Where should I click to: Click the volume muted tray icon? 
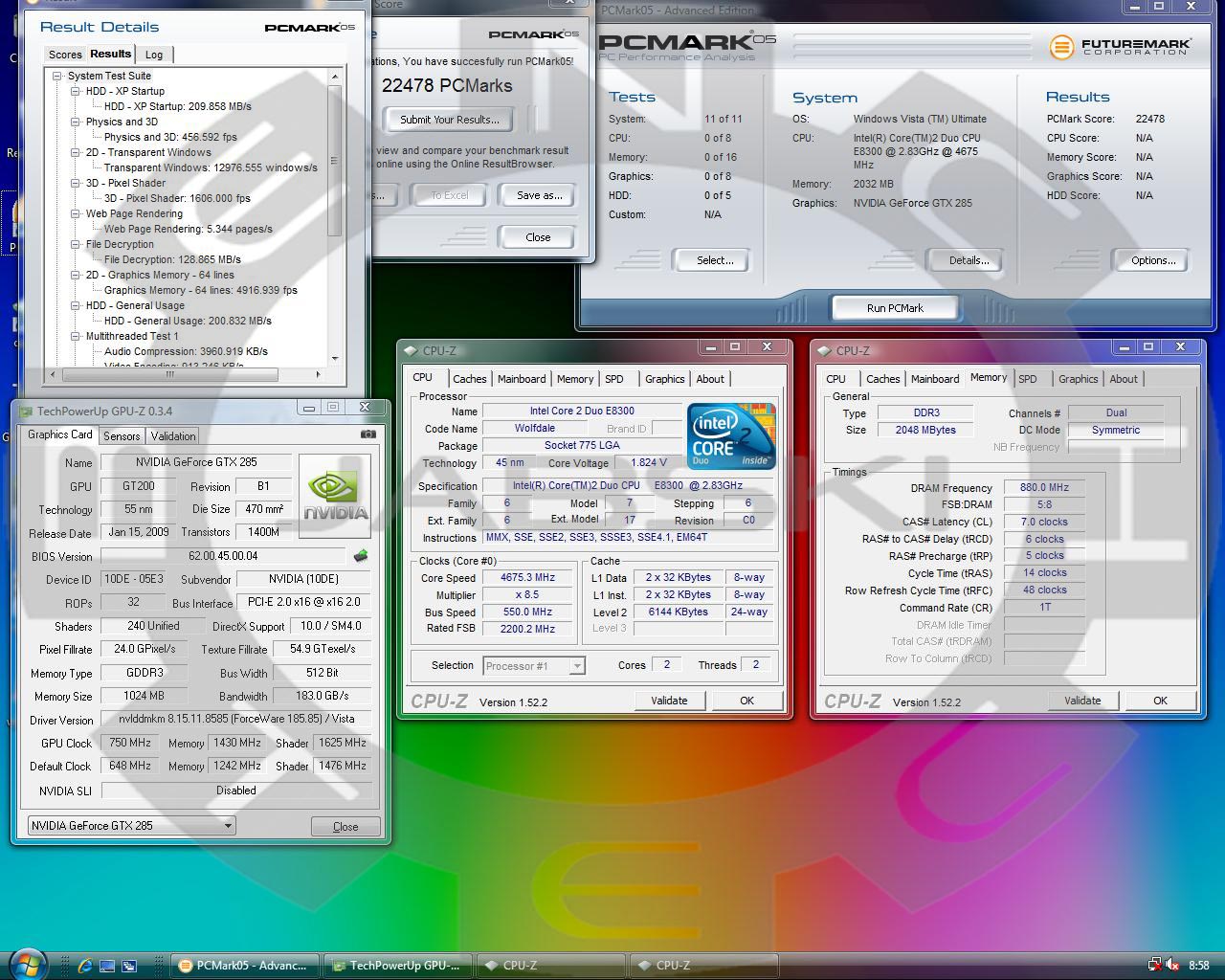[1172, 966]
